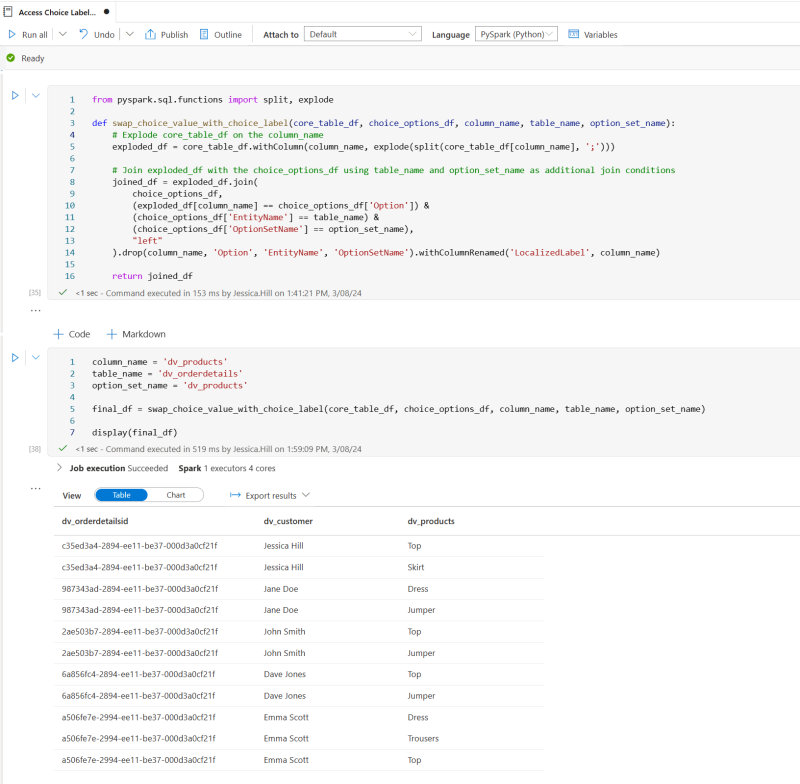The width and height of the screenshot is (800, 784).
Task: Click 'return joined_df' code line
Action: [152, 276]
